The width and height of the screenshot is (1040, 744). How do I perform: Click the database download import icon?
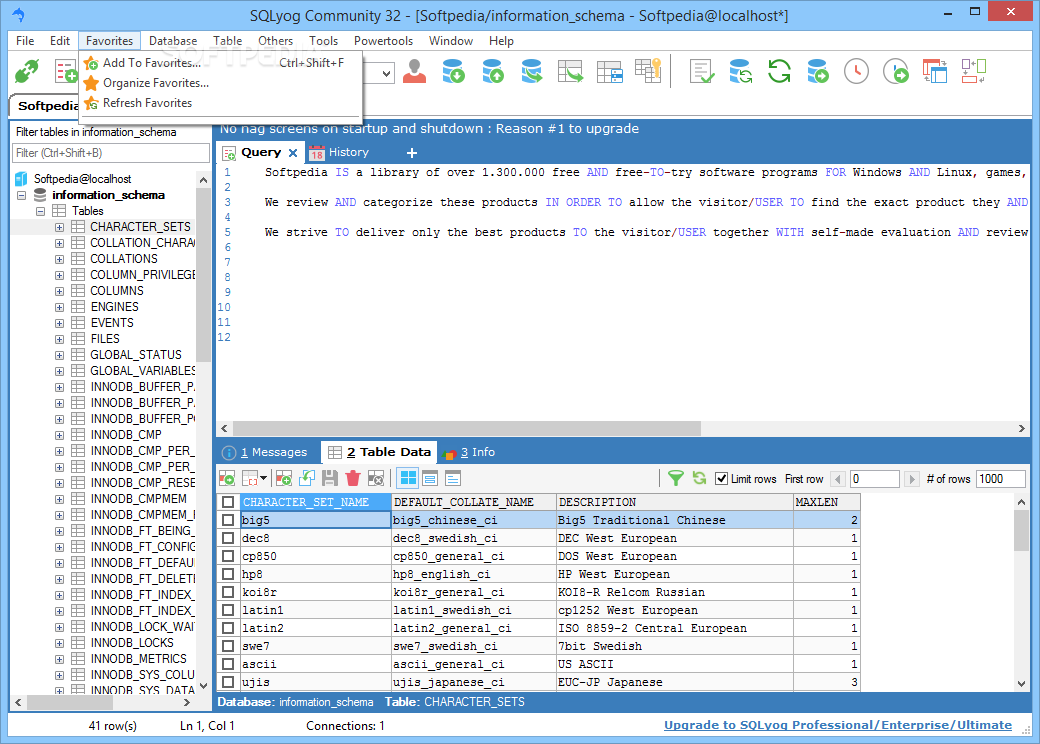point(454,71)
